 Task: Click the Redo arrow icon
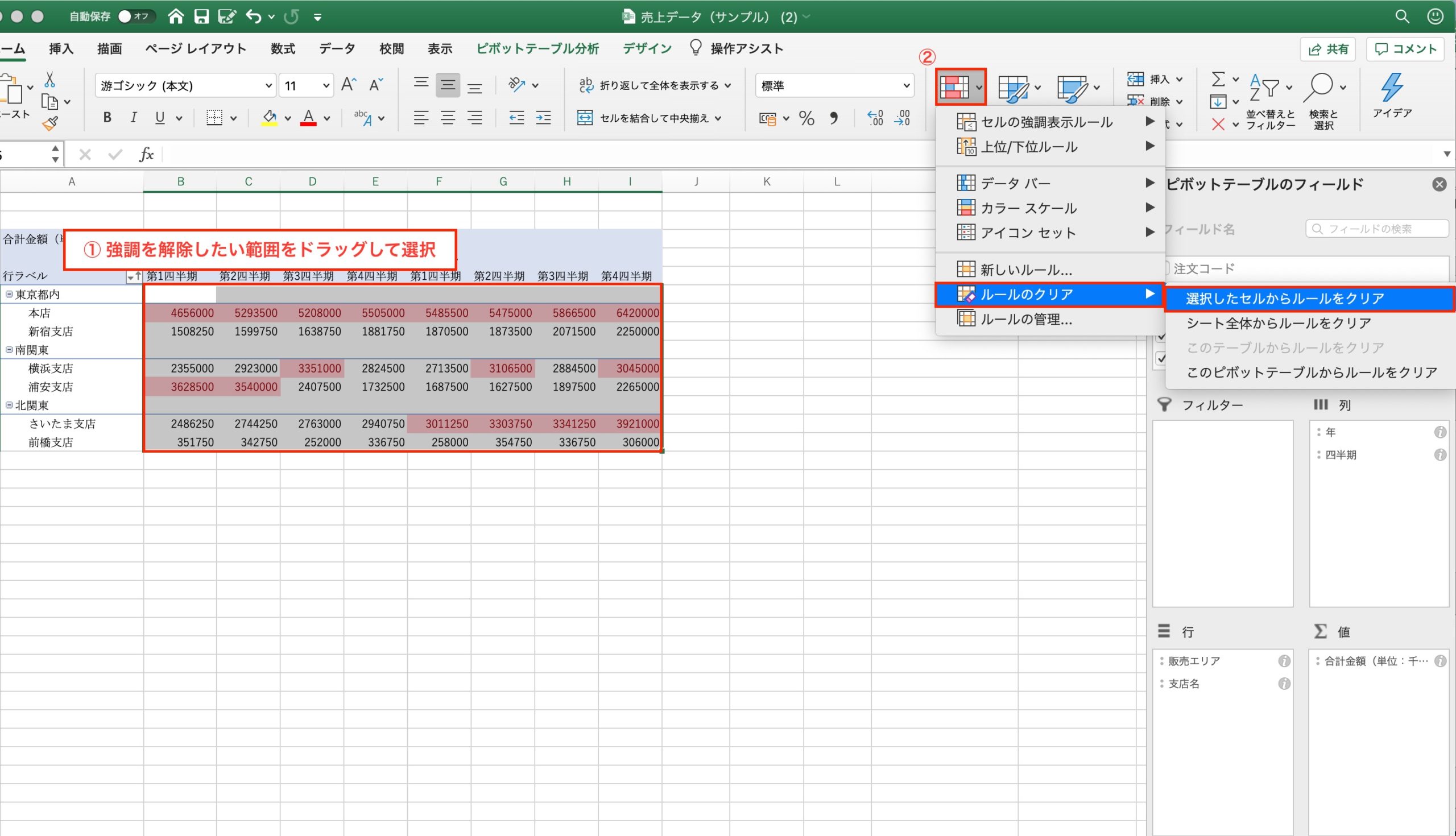coord(292,16)
